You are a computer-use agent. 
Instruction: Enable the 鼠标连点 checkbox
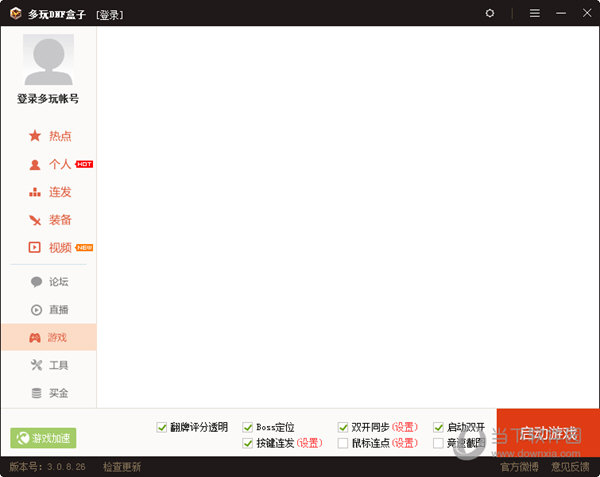(343, 443)
